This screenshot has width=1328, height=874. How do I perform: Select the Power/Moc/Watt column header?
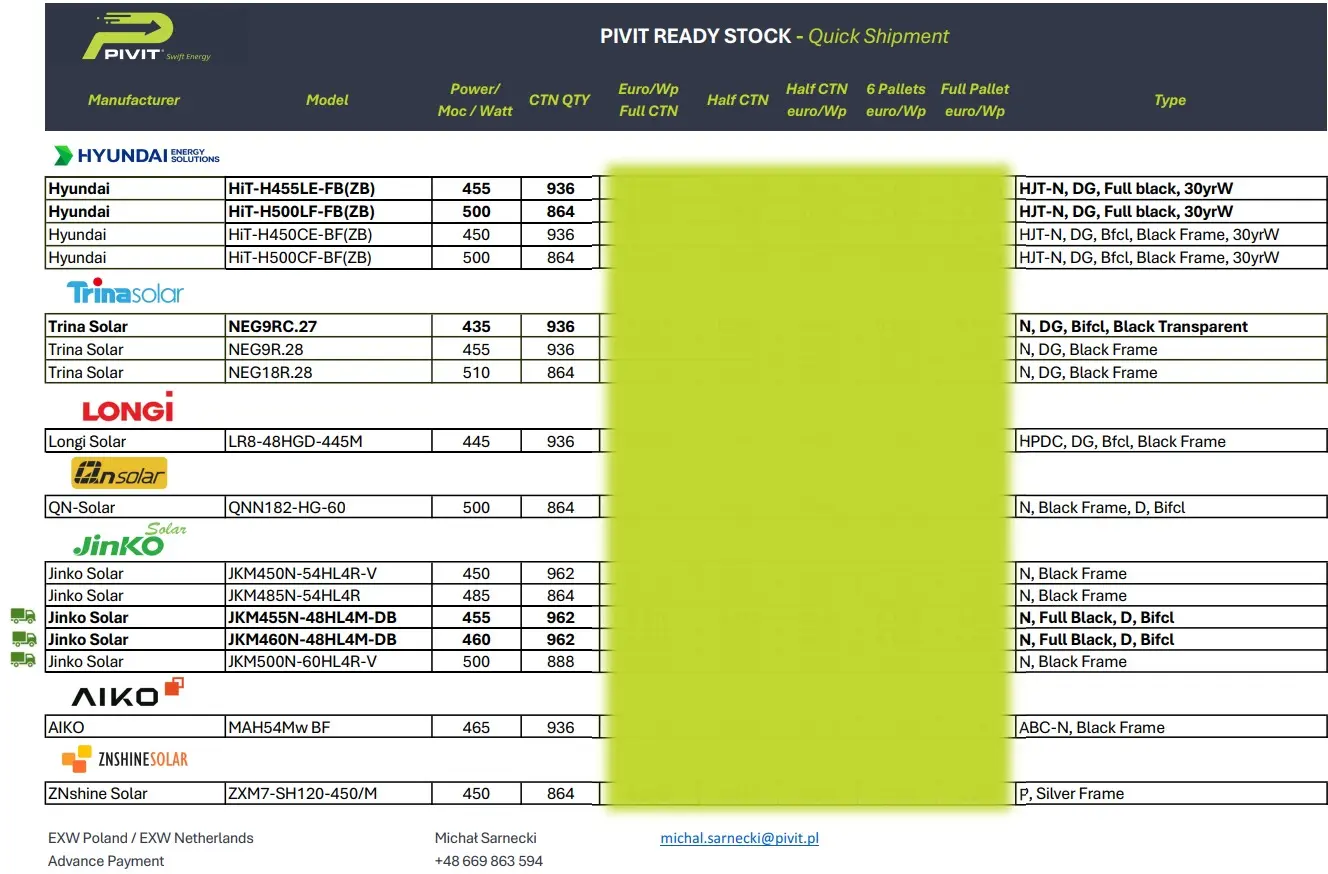(x=475, y=100)
